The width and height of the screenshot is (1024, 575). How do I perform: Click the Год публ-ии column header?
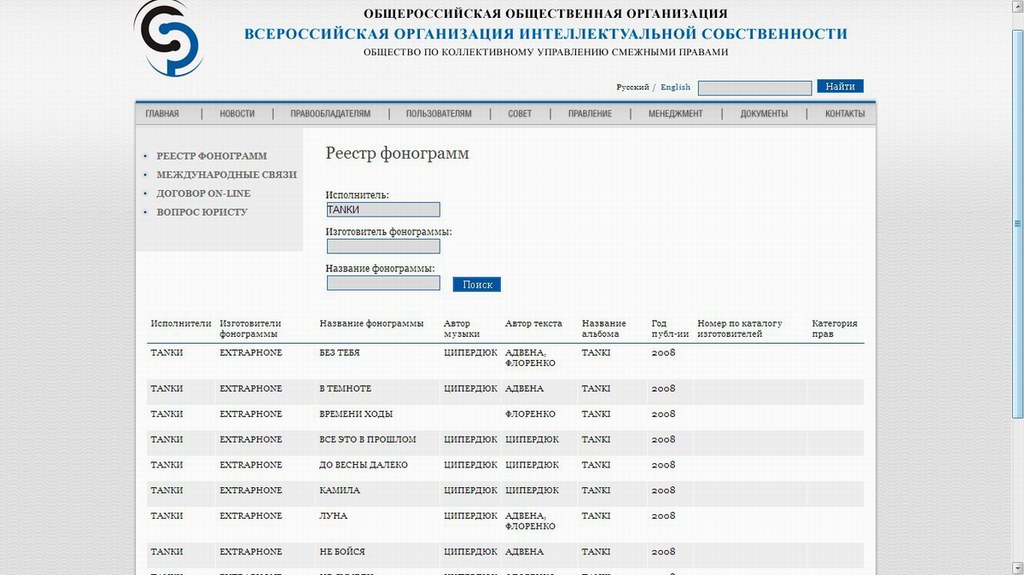pyautogui.click(x=670, y=329)
